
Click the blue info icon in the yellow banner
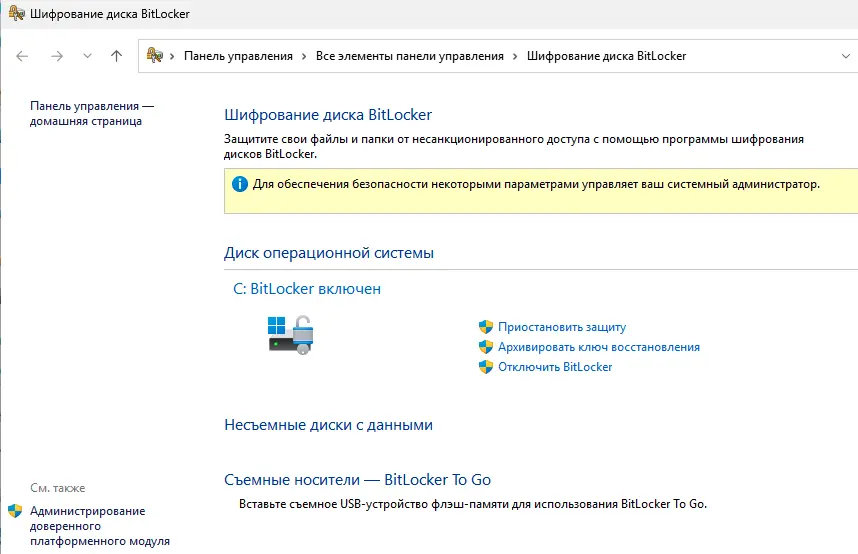[x=239, y=184]
